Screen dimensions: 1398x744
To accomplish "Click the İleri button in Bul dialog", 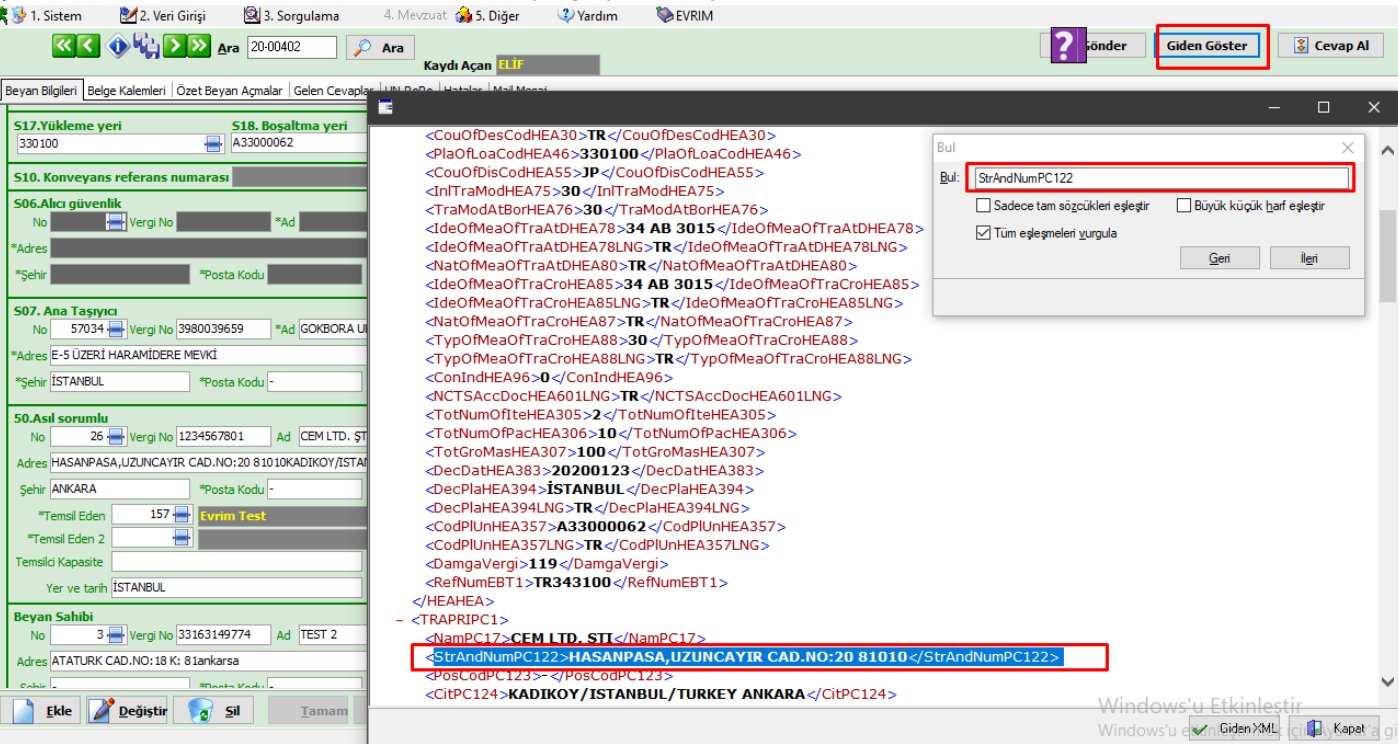I will coord(1309,258).
